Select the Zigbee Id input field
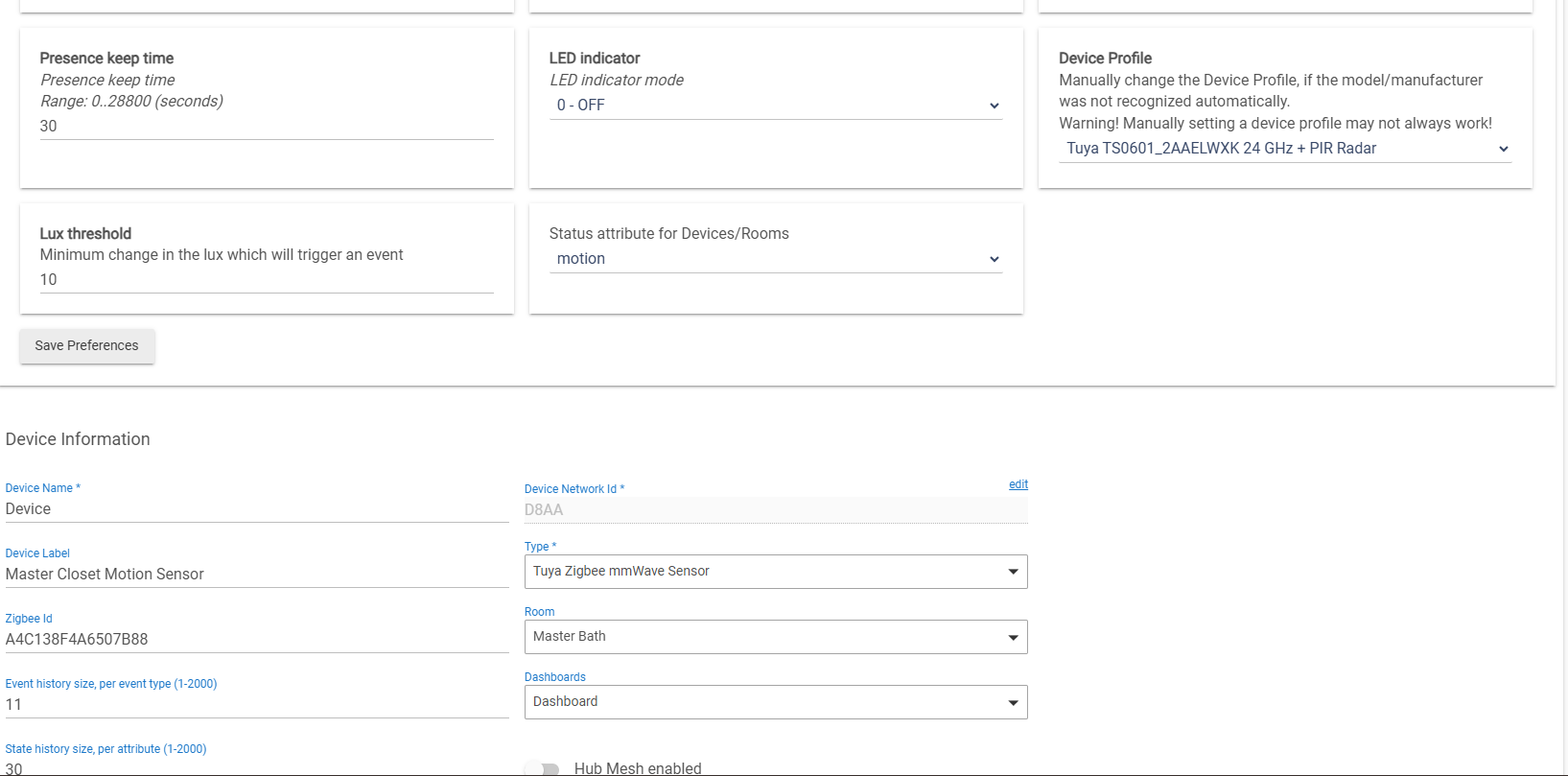1568x776 pixels. (x=256, y=640)
